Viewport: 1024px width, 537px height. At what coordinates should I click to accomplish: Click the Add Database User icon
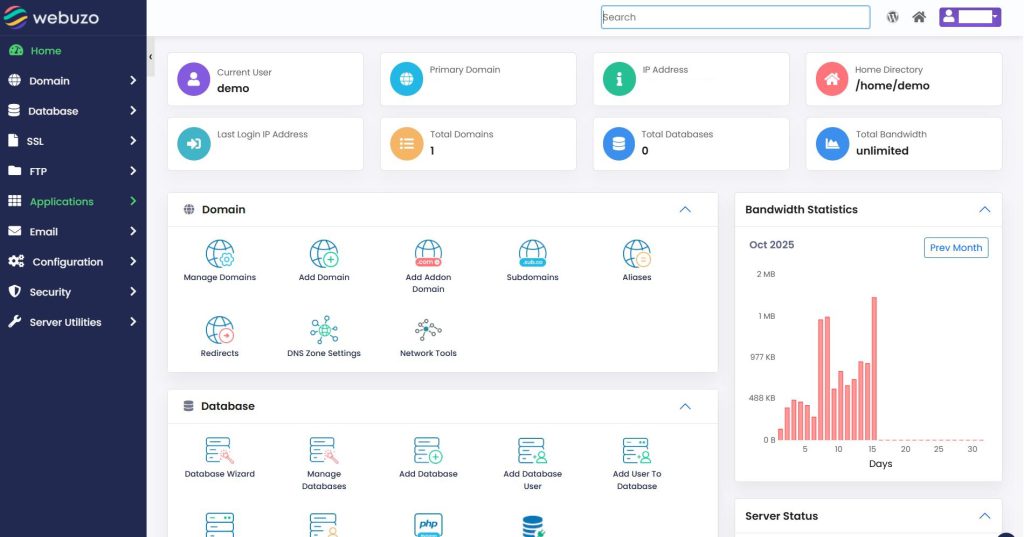pos(532,451)
